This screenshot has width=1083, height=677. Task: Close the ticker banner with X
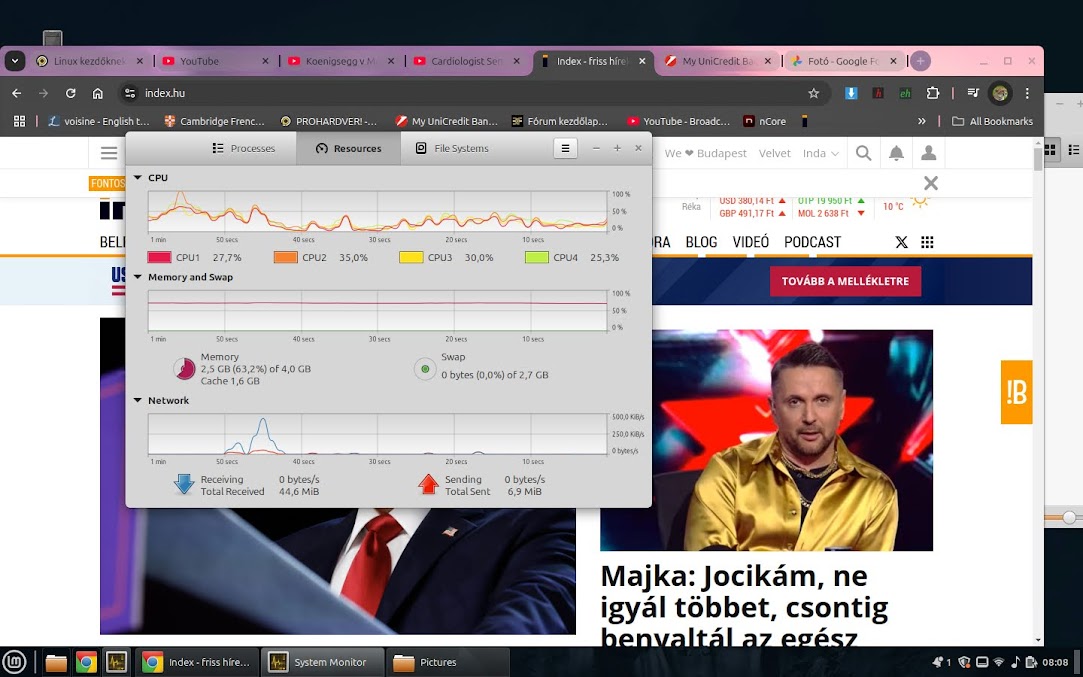coord(931,183)
